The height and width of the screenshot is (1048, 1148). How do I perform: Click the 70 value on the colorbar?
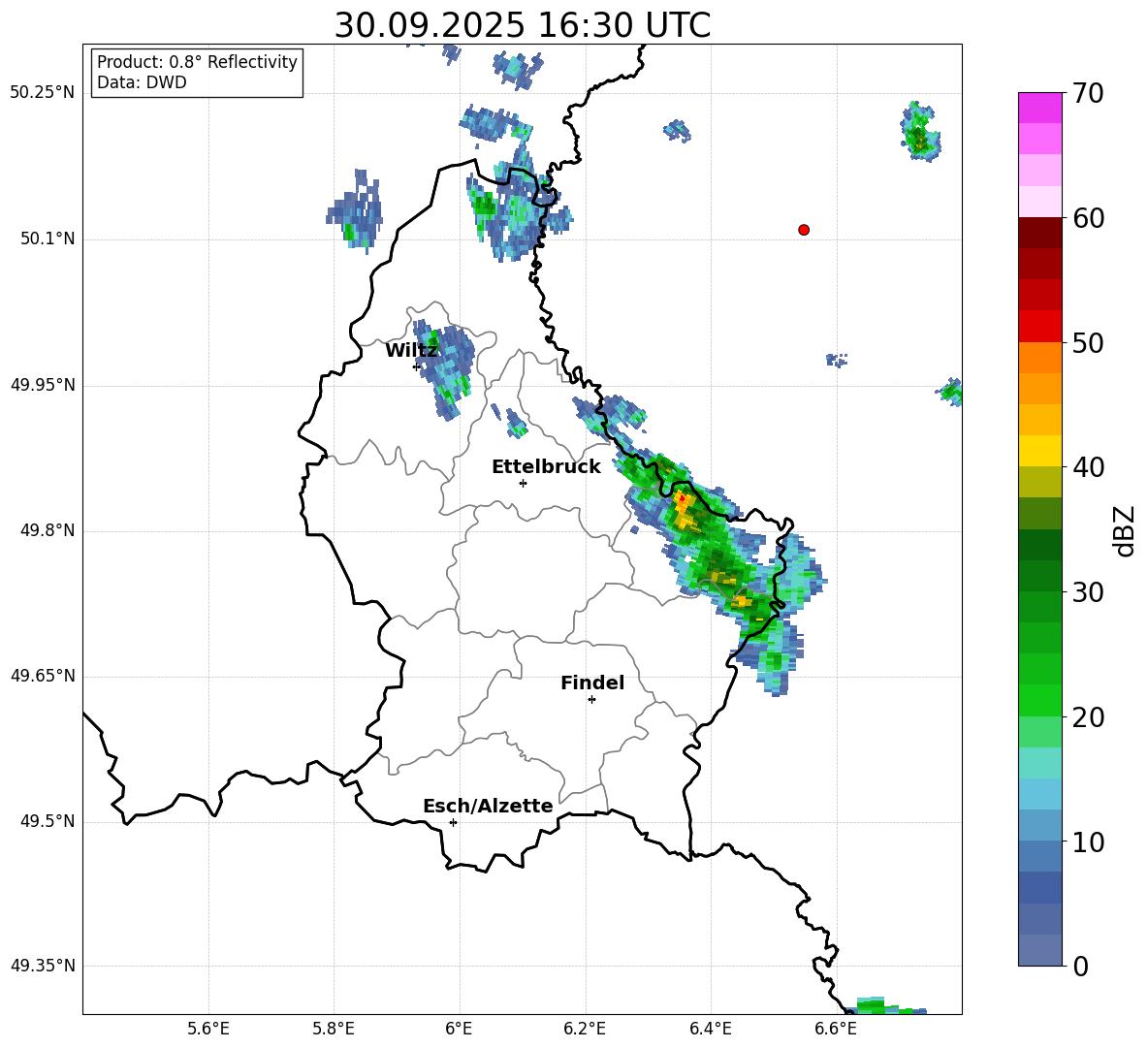1087,93
